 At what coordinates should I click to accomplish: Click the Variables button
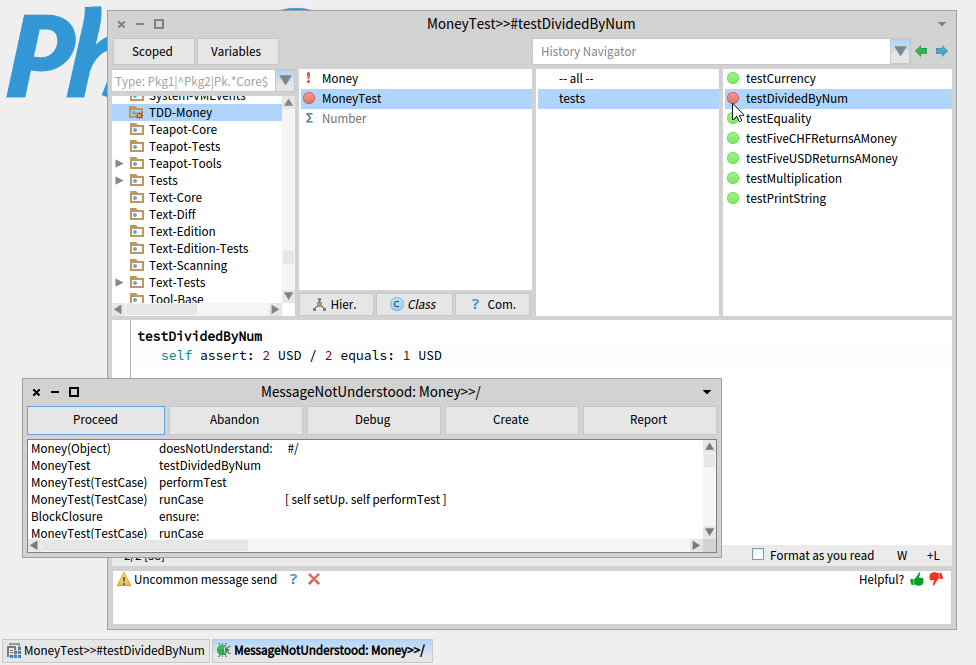(236, 52)
